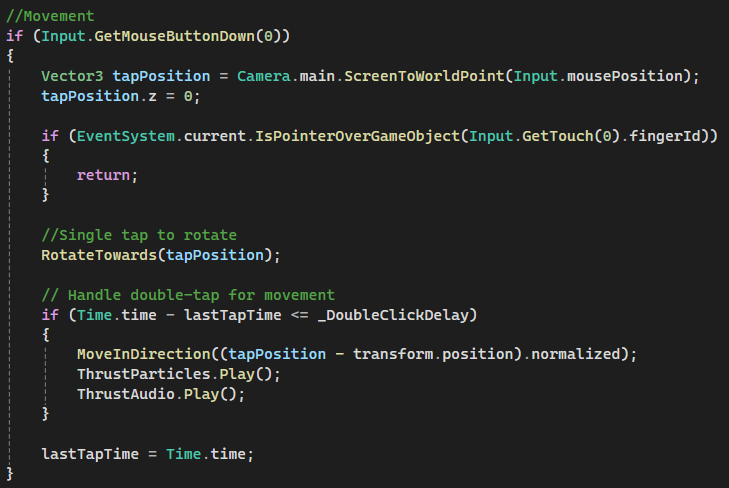Click the MoveInDirection method call

click(144, 354)
